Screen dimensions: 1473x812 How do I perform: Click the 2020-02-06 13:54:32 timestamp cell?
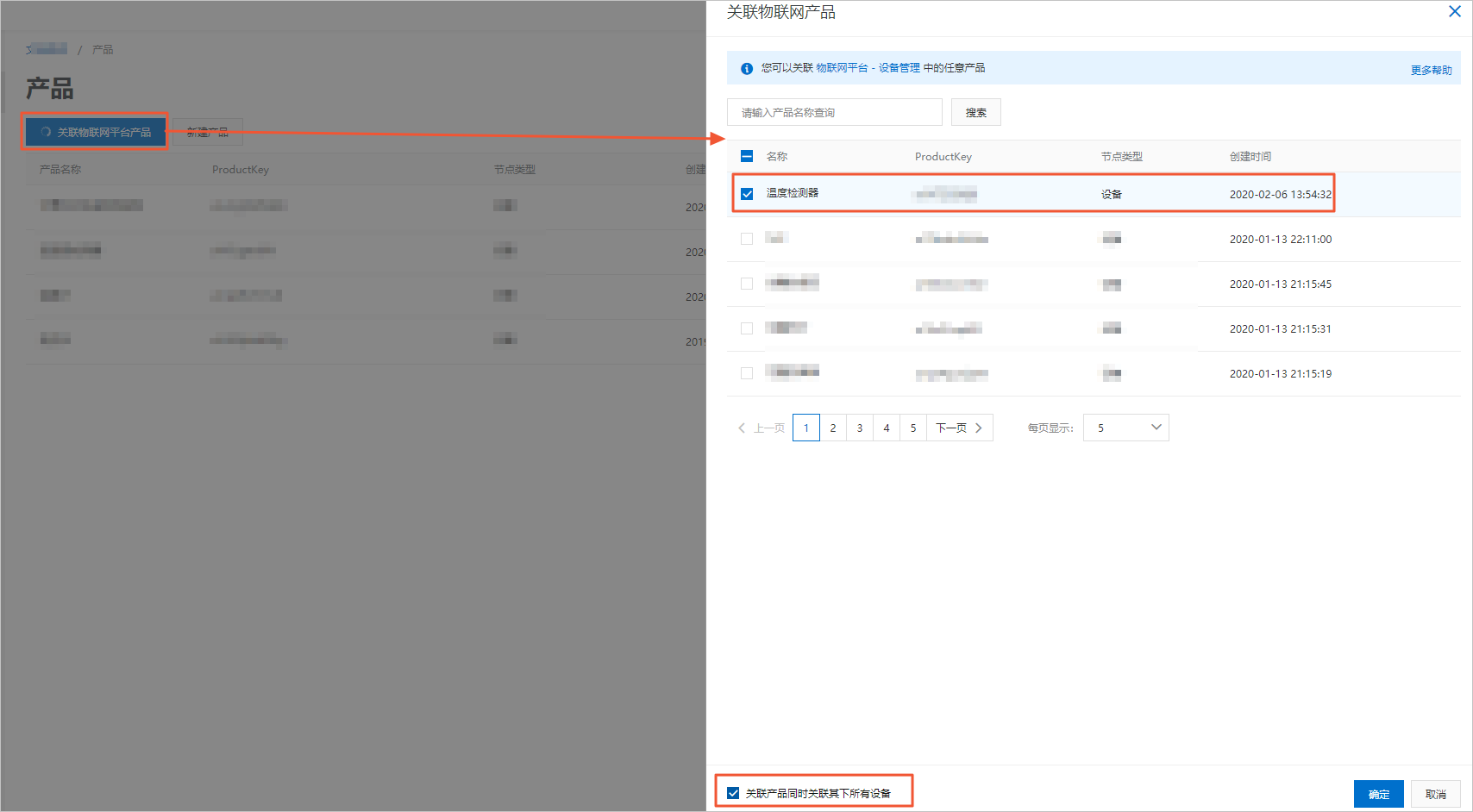[x=1280, y=195]
